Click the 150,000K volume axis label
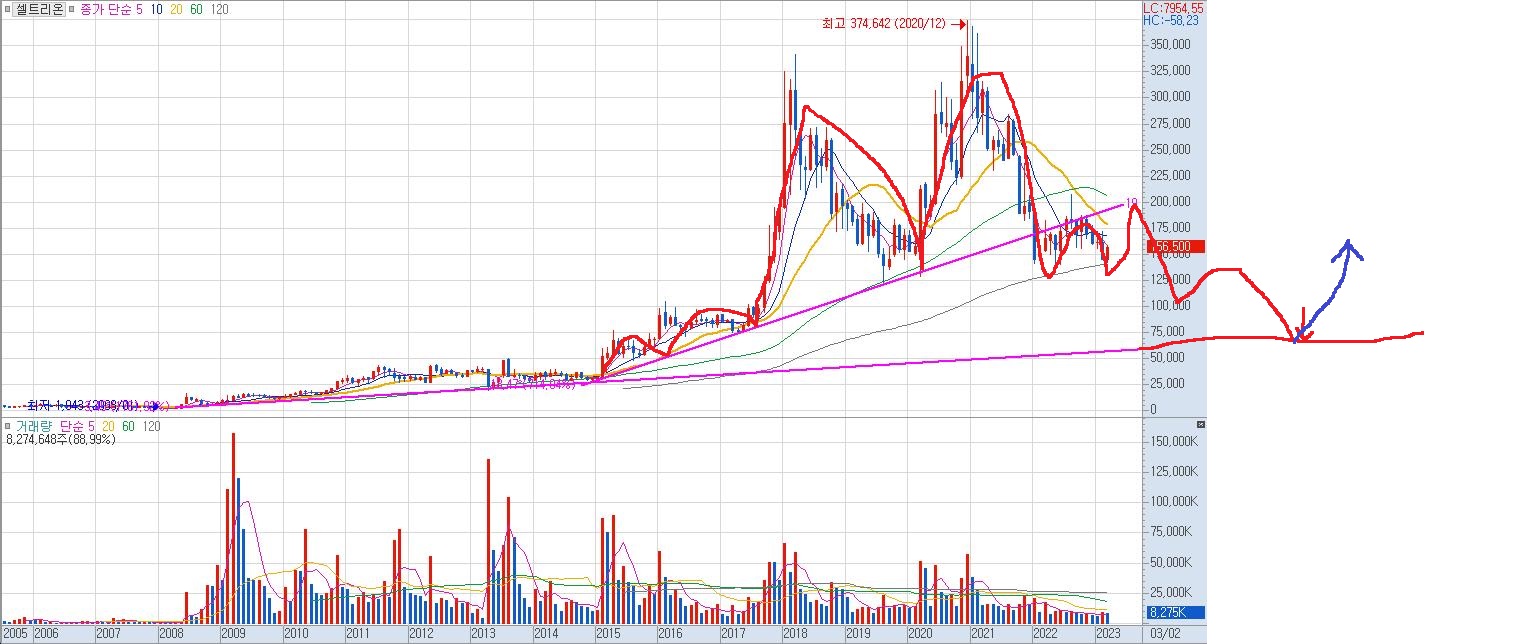 (x=1176, y=441)
